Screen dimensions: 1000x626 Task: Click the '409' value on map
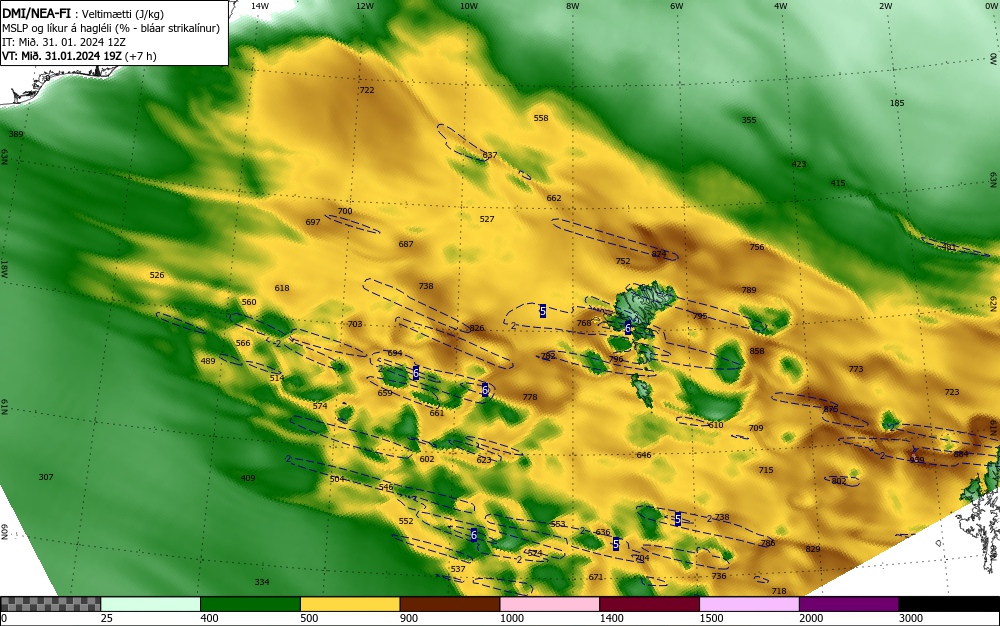247,478
